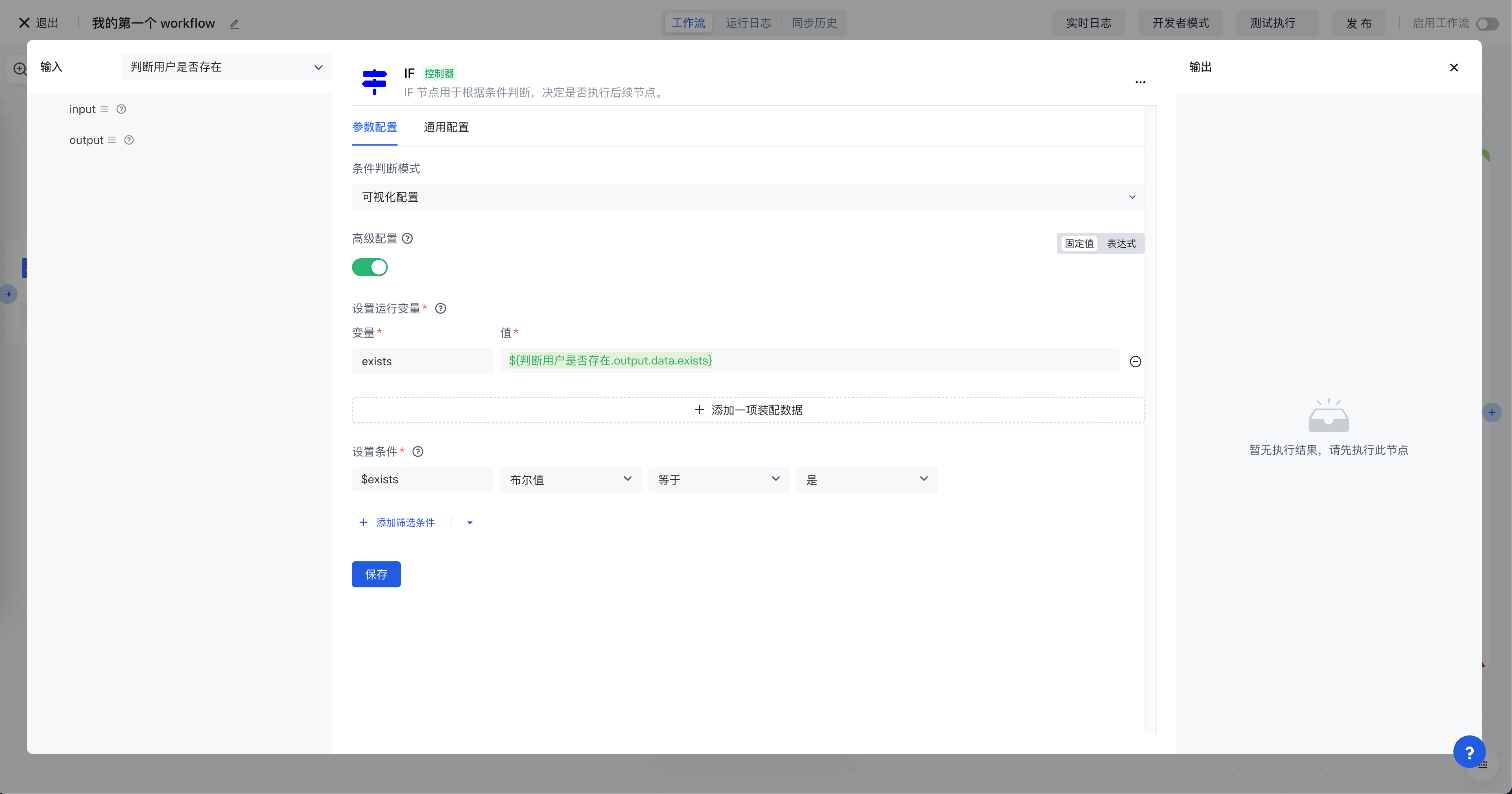Switch value mode to 表达式
The image size is (1512, 794).
(1121, 244)
